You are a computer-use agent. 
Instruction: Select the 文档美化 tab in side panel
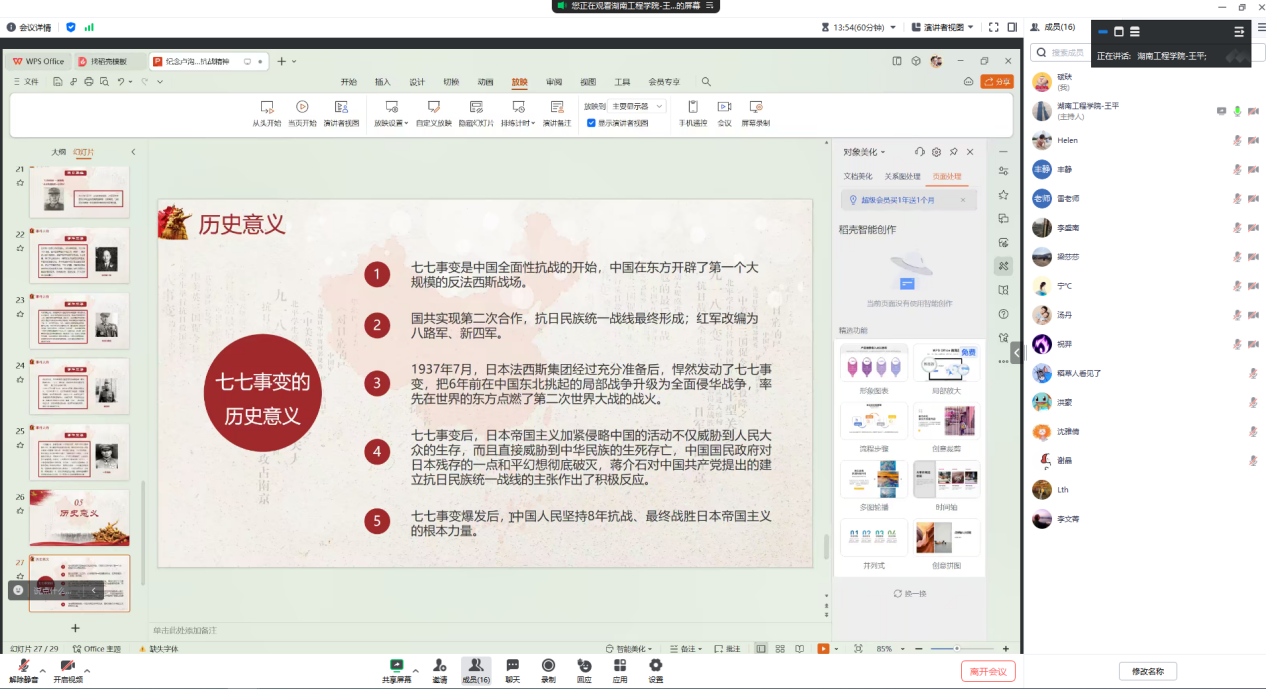pos(858,176)
